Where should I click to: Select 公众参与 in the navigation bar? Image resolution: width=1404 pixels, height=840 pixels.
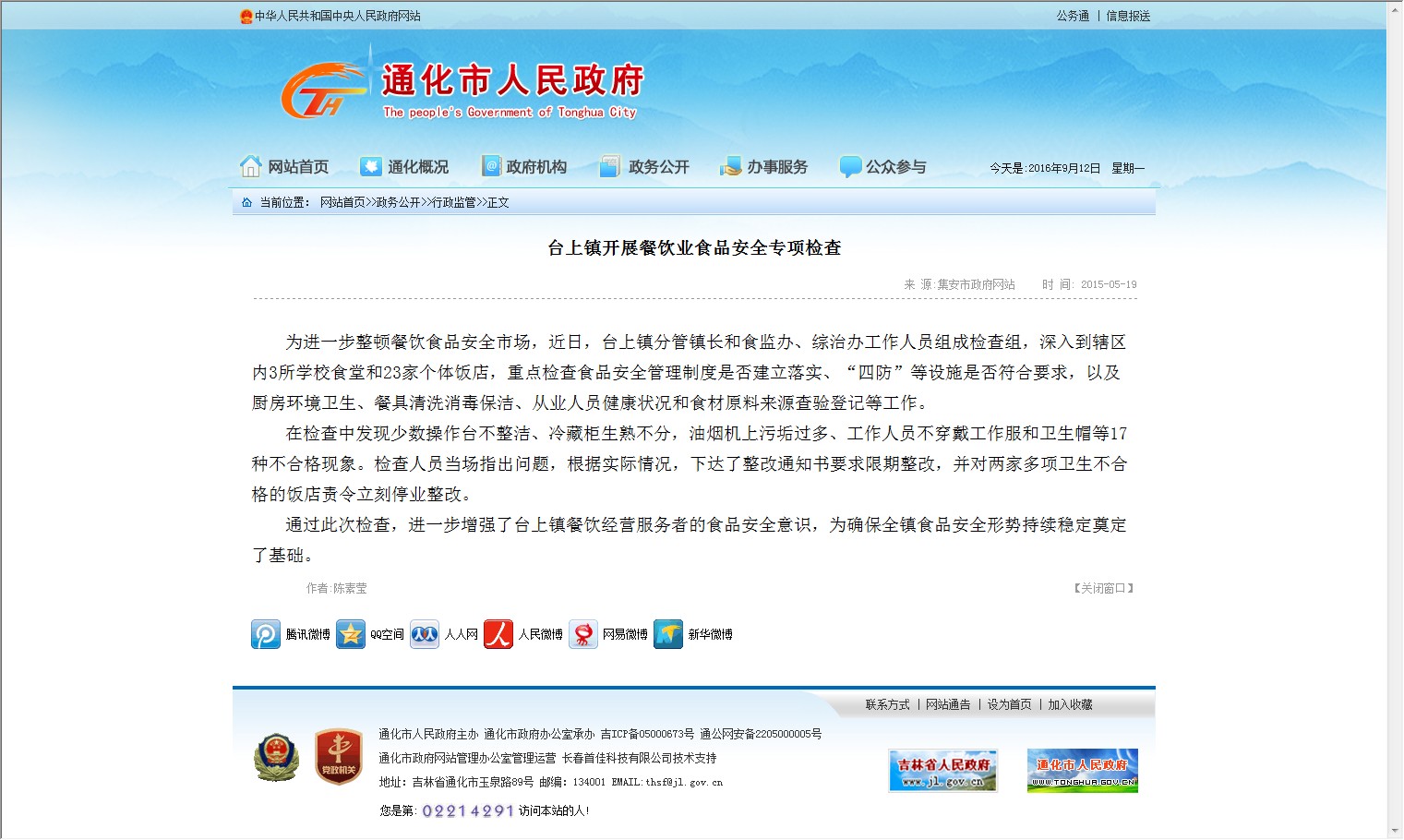[883, 167]
